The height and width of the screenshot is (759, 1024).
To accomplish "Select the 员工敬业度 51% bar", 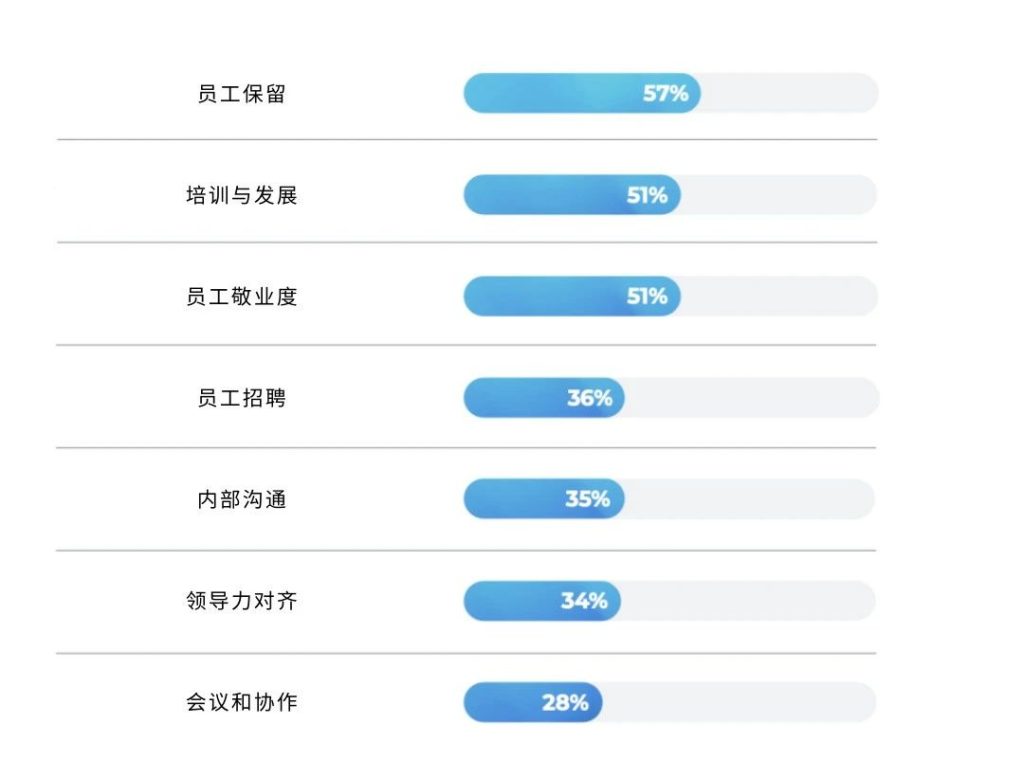I will click(x=671, y=296).
